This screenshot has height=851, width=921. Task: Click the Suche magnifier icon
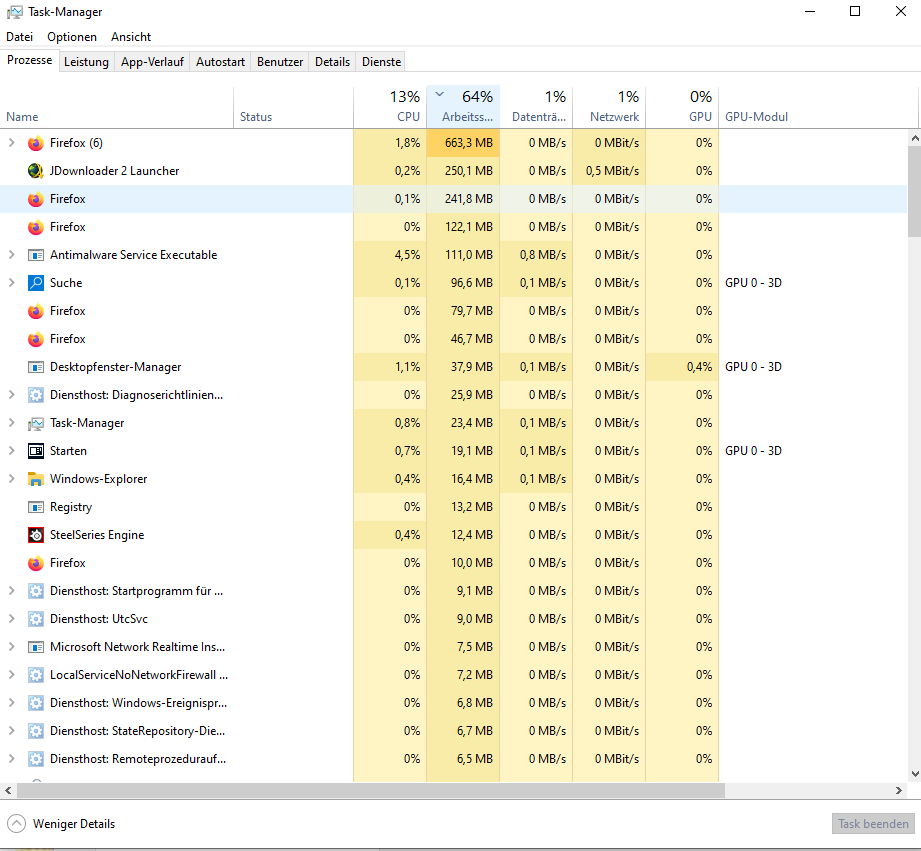(x=36, y=283)
